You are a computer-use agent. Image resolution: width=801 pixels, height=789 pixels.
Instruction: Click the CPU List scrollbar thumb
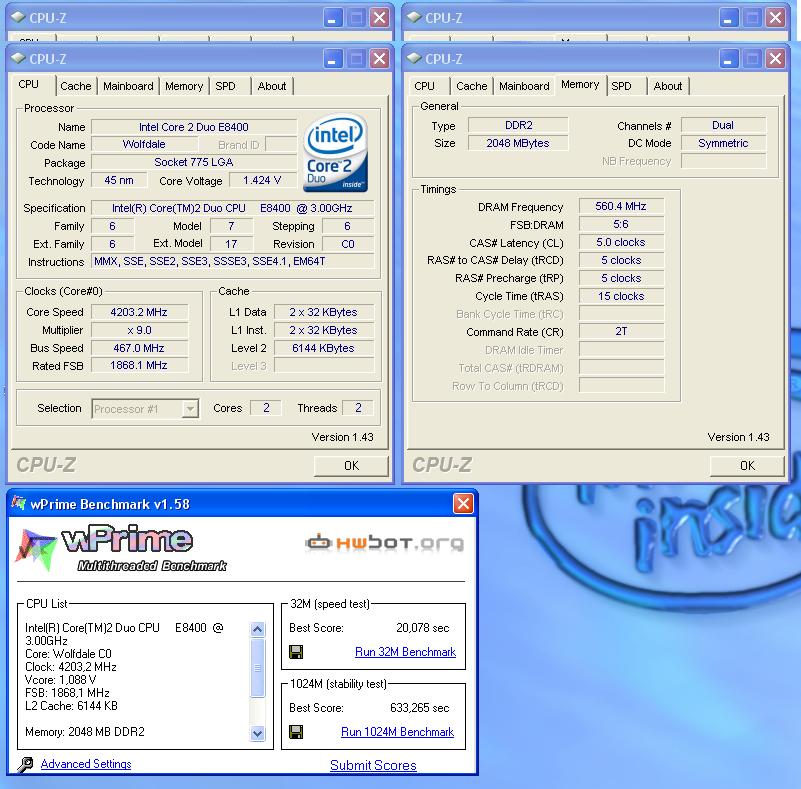coord(257,667)
